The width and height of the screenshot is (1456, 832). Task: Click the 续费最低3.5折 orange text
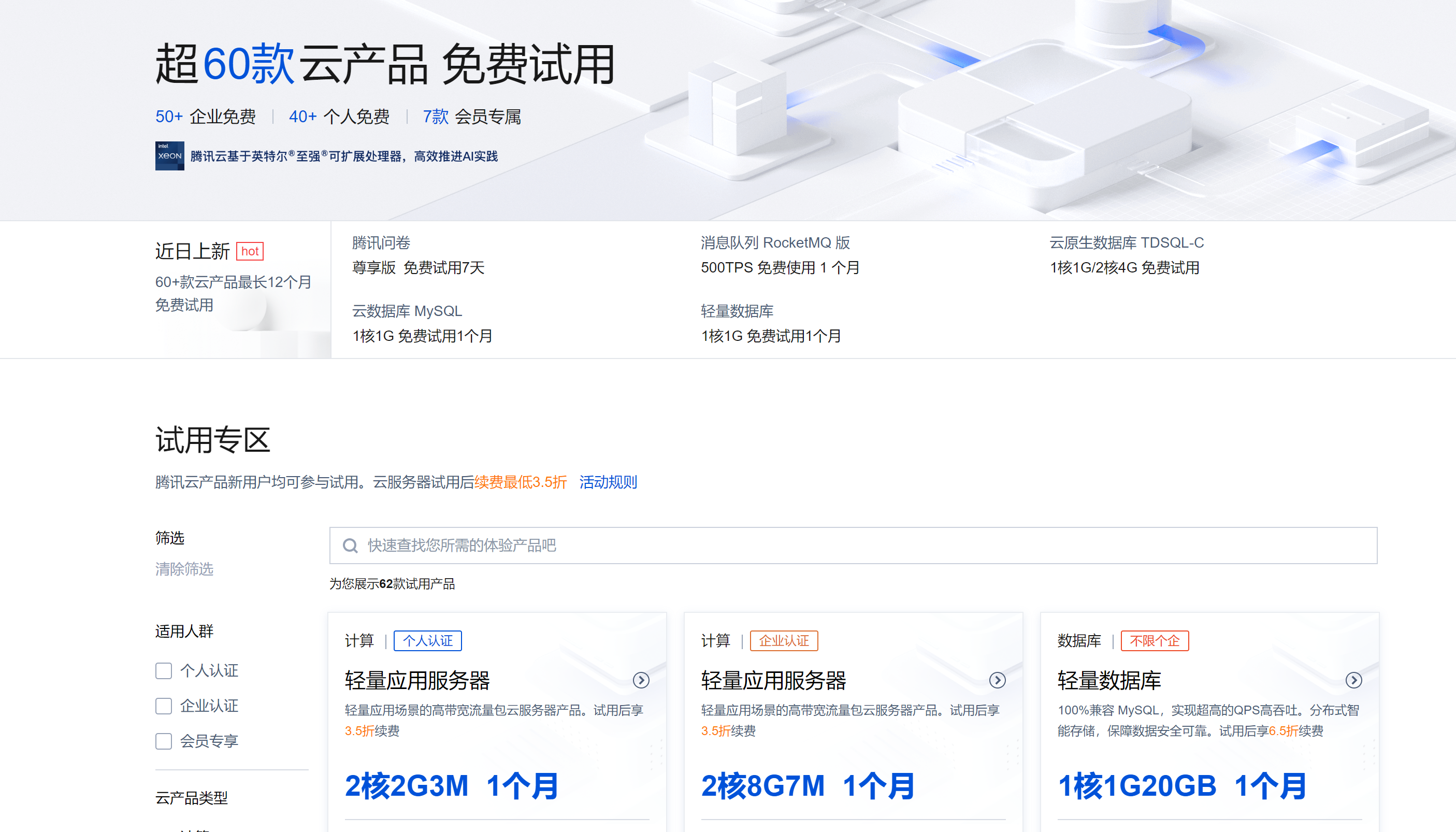pyautogui.click(x=521, y=482)
